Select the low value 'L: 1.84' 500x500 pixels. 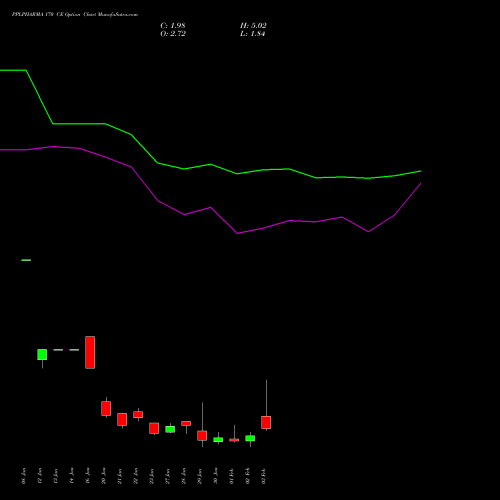[x=252, y=34]
